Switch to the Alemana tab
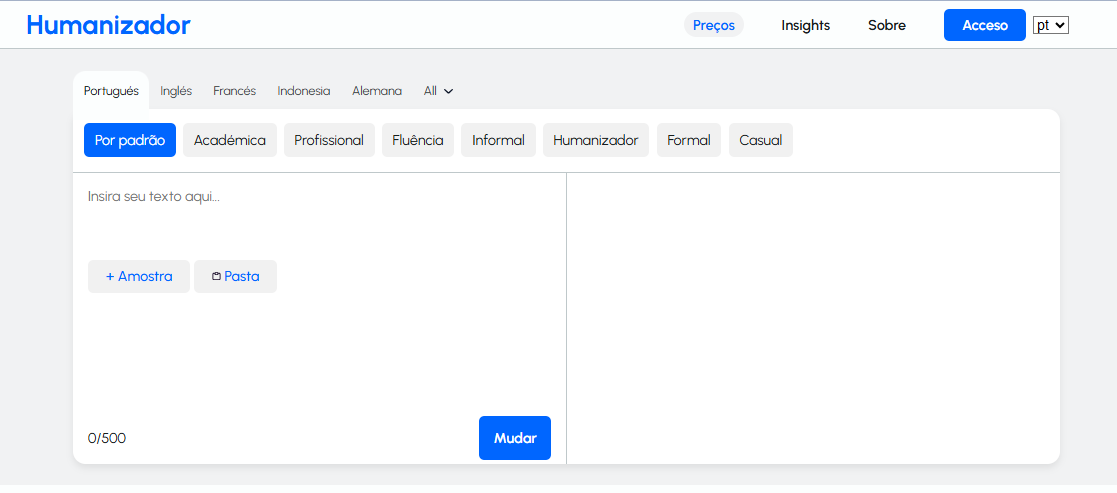Screen dimensions: 1117x493 [377, 91]
